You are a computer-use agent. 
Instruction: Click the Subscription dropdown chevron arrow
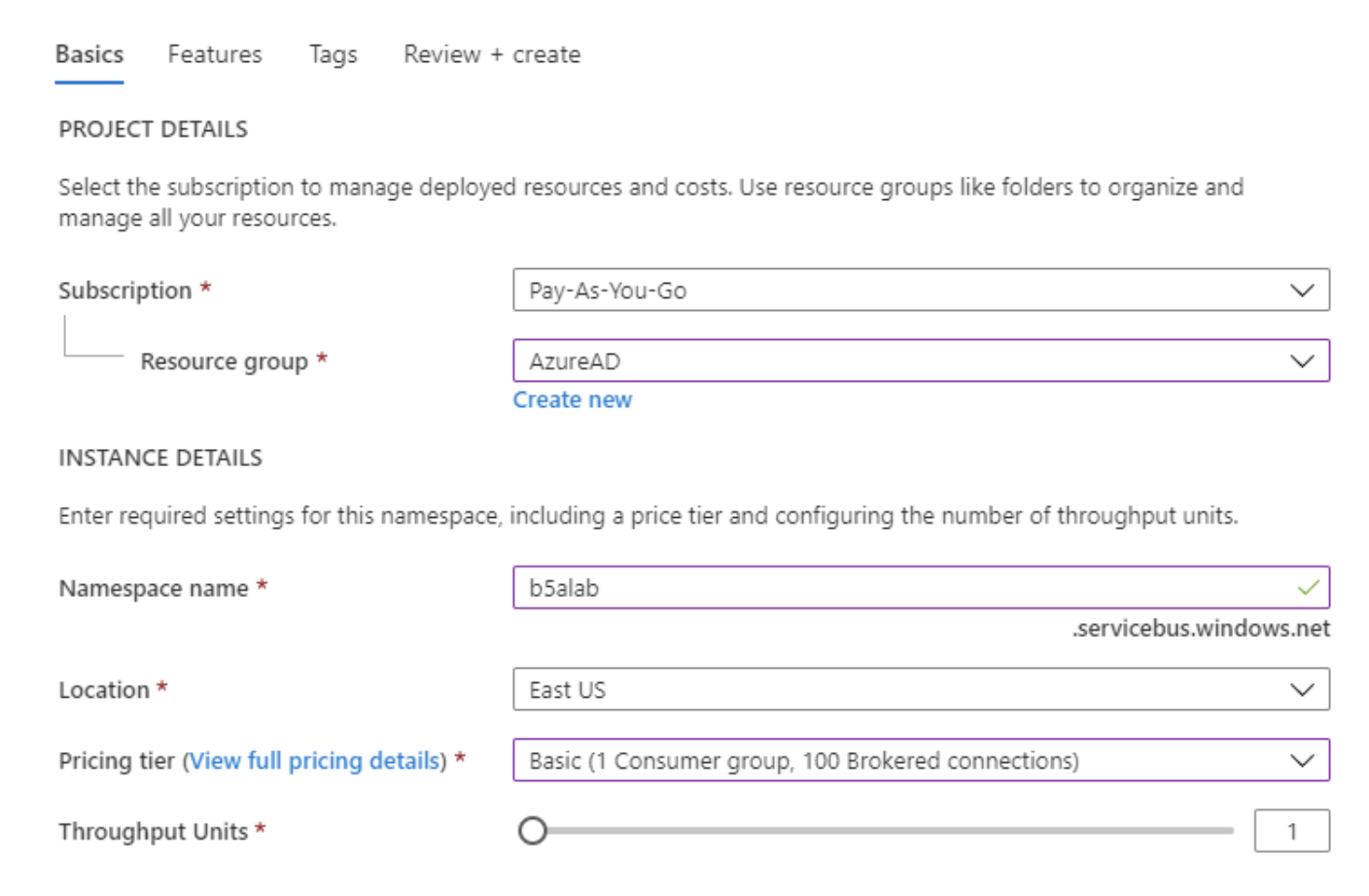[1301, 291]
